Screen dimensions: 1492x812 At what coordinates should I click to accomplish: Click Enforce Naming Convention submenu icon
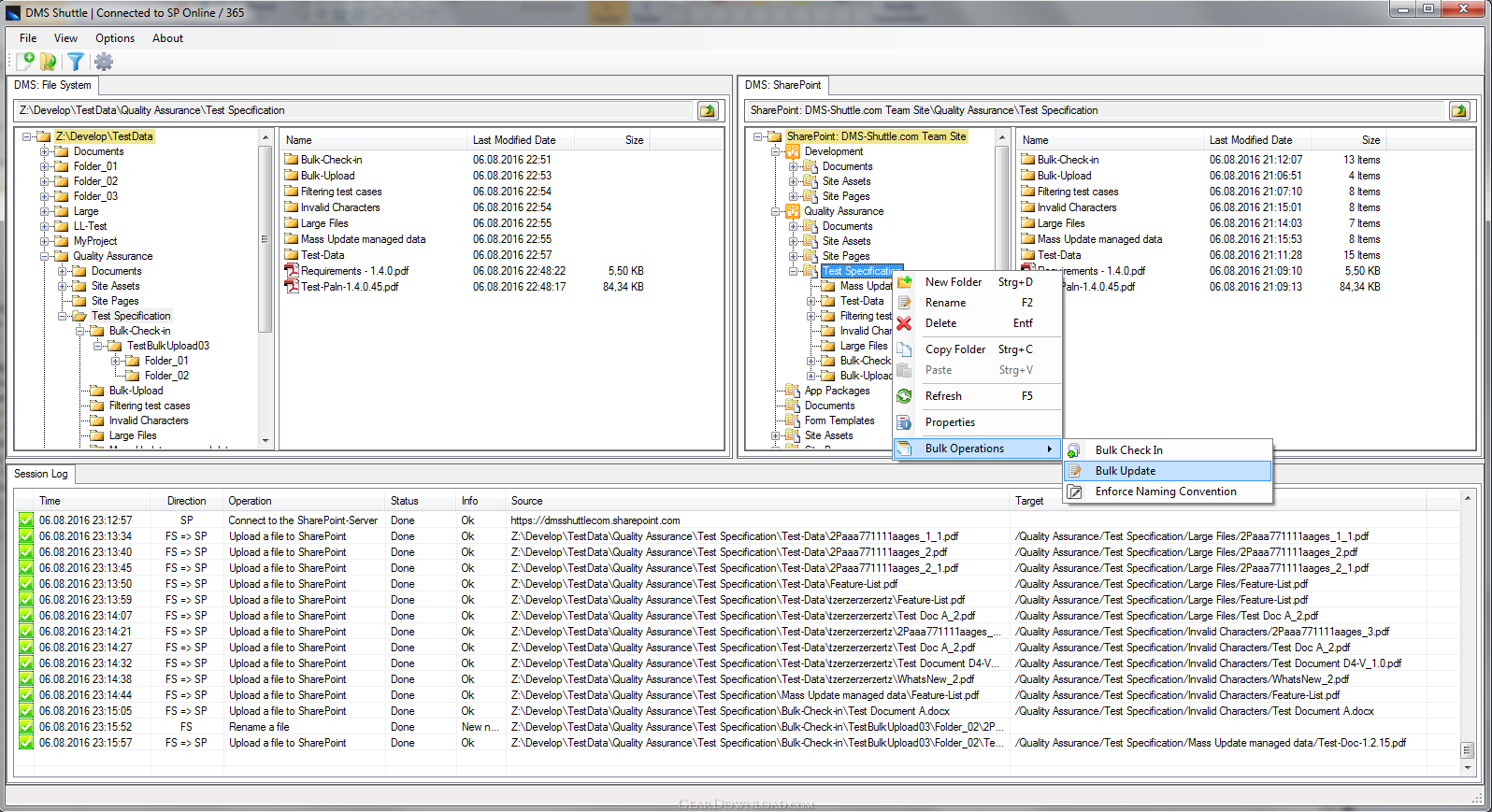[1074, 491]
